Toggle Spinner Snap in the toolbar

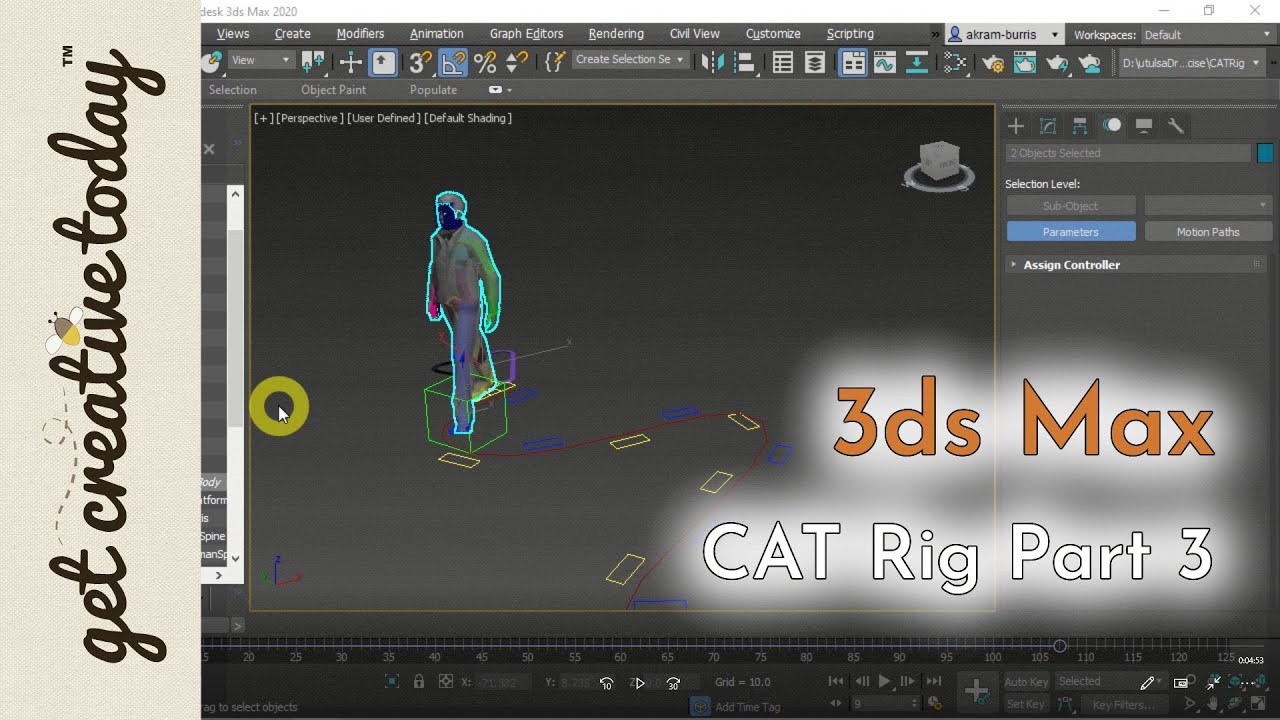point(517,62)
